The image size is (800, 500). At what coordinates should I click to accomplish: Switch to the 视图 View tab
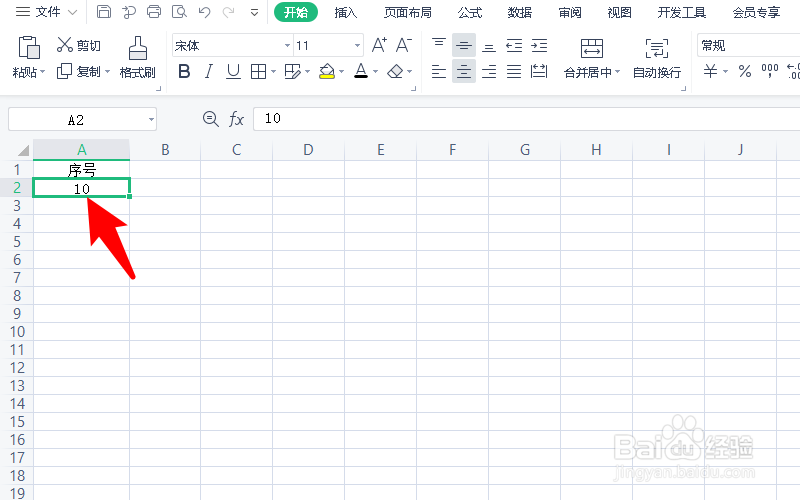[x=619, y=12]
